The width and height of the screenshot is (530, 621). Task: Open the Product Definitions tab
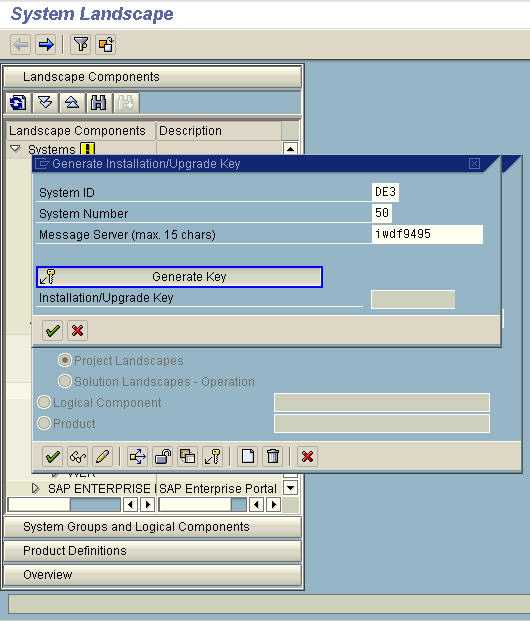[x=153, y=551]
